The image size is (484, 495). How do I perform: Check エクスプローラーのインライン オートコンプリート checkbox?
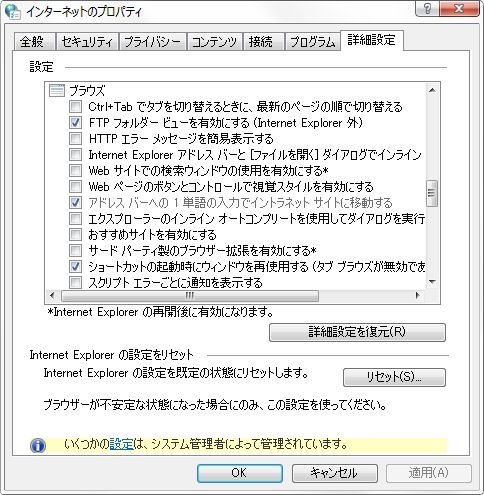point(75,219)
